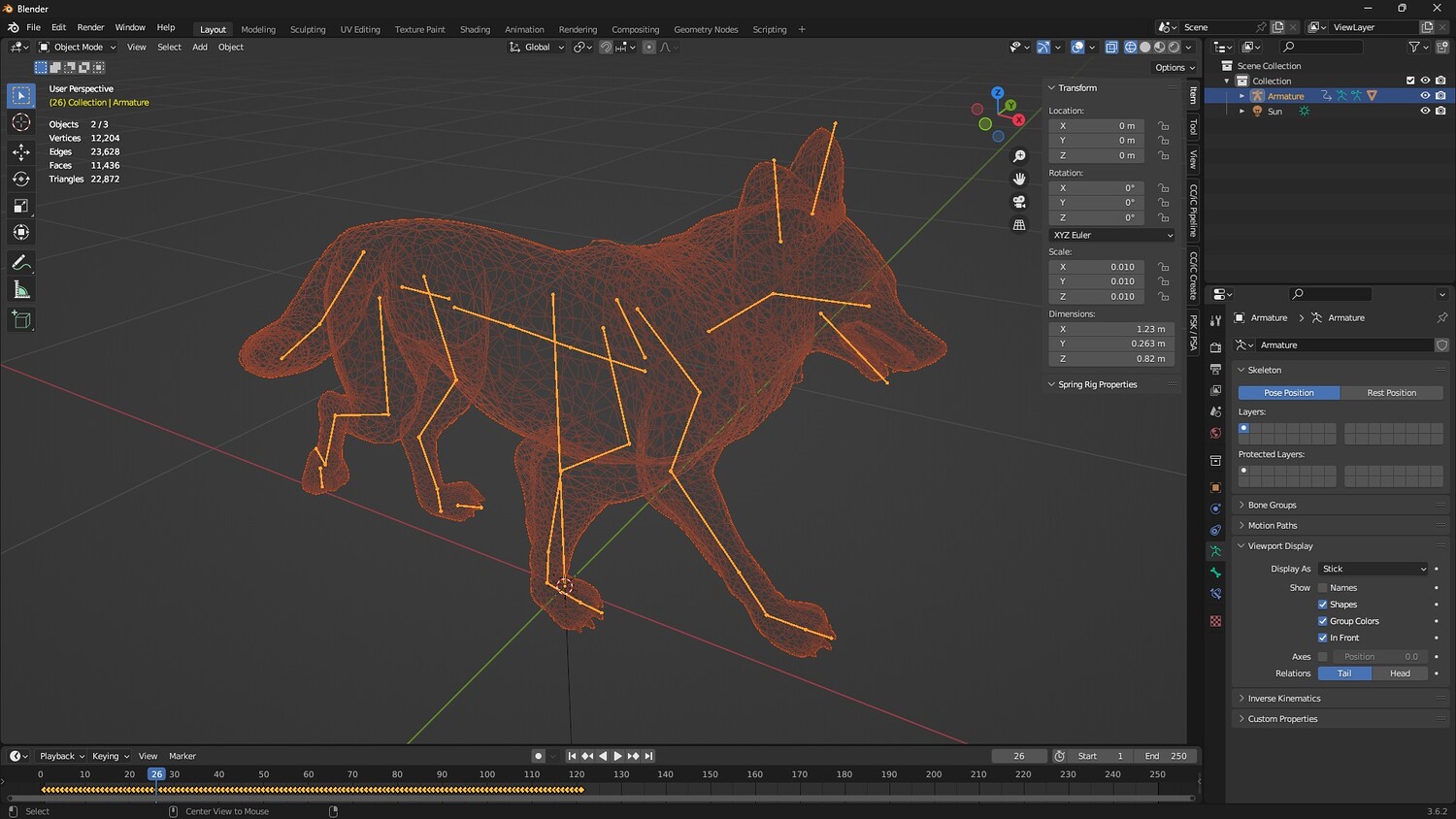Hide the Sun object in viewport
Viewport: 1456px width, 819px height.
pos(1425,111)
